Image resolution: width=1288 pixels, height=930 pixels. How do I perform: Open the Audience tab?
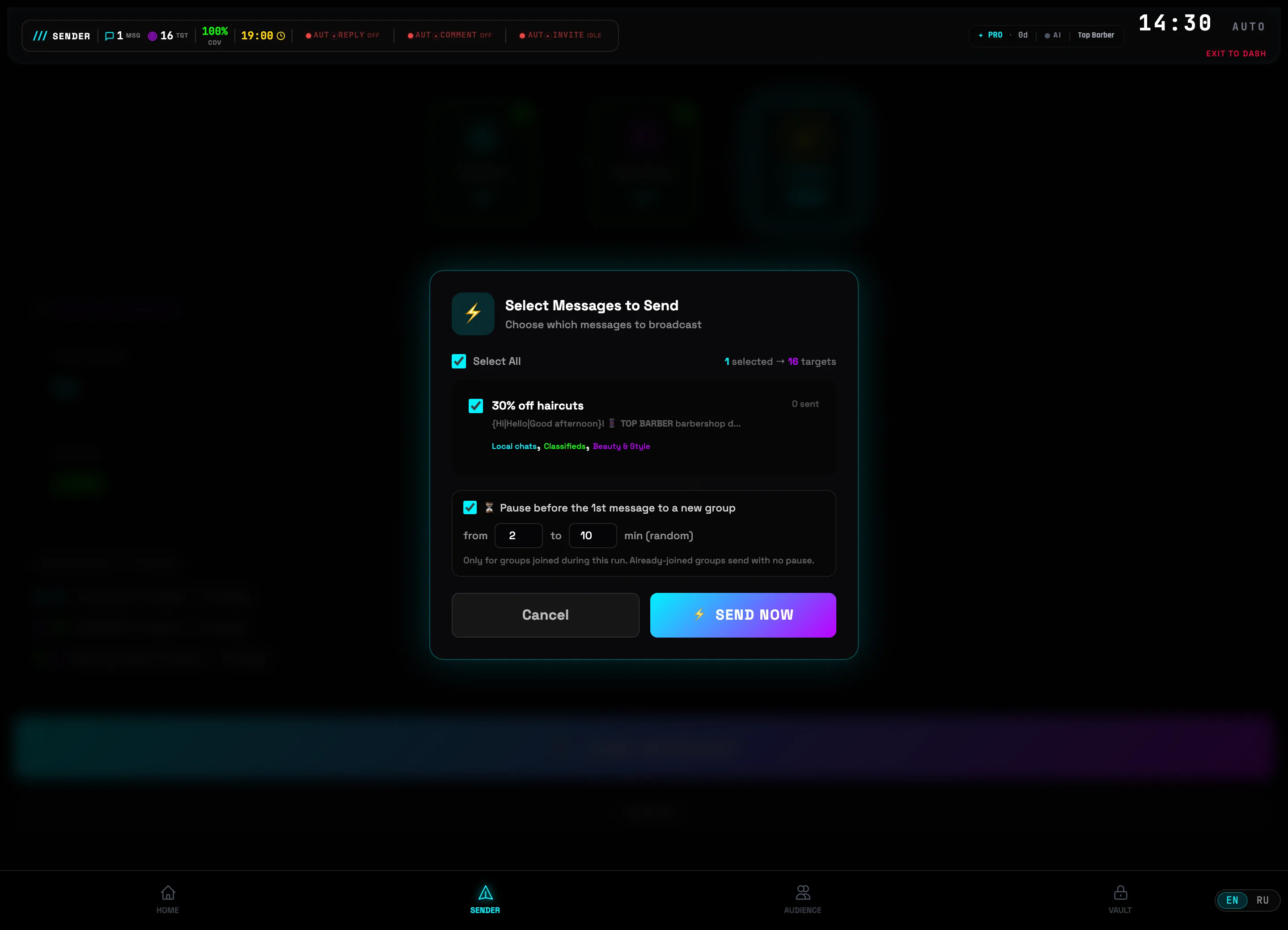(x=802, y=899)
